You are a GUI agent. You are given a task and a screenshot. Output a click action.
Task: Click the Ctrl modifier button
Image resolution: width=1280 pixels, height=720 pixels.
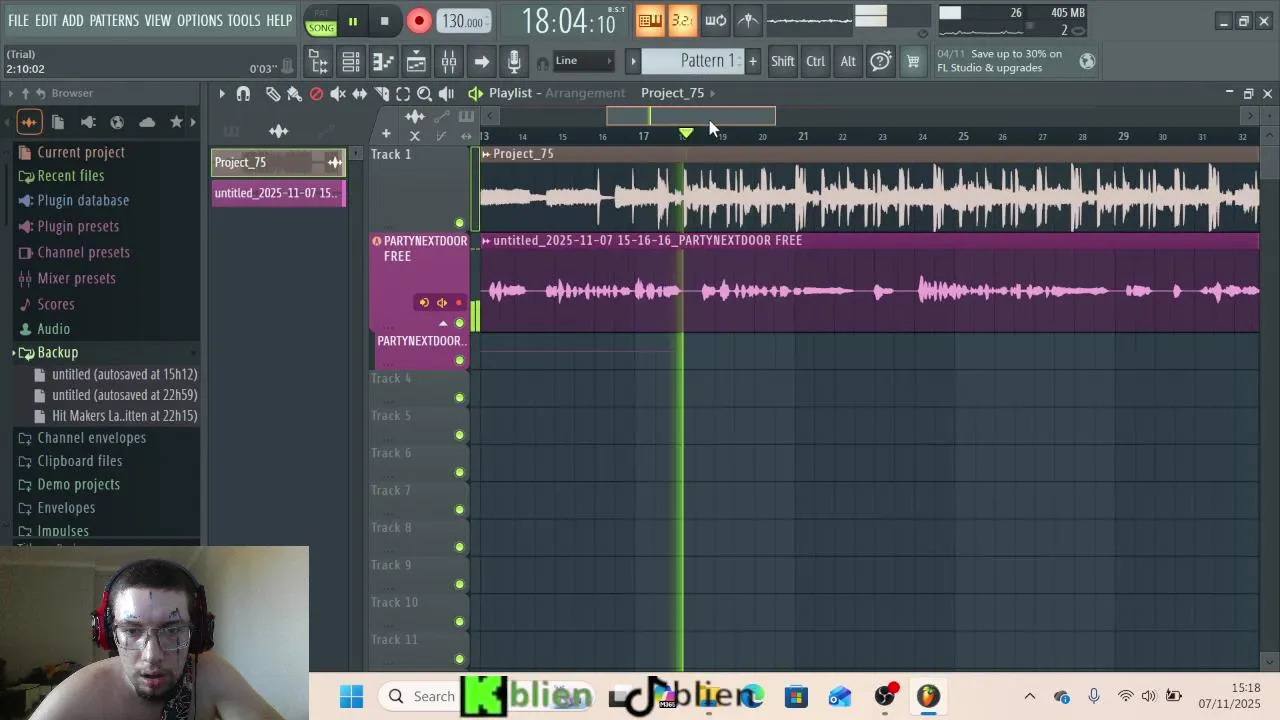click(x=816, y=61)
